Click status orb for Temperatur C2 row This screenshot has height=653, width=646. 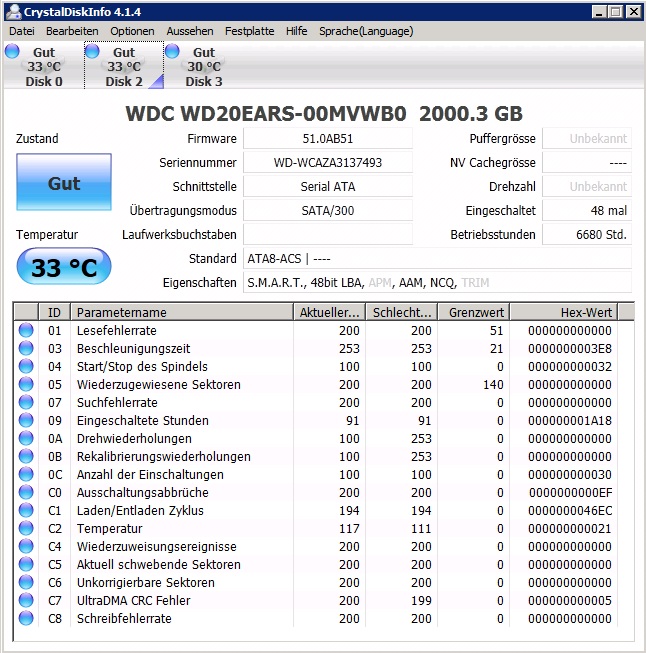pyautogui.click(x=26, y=528)
